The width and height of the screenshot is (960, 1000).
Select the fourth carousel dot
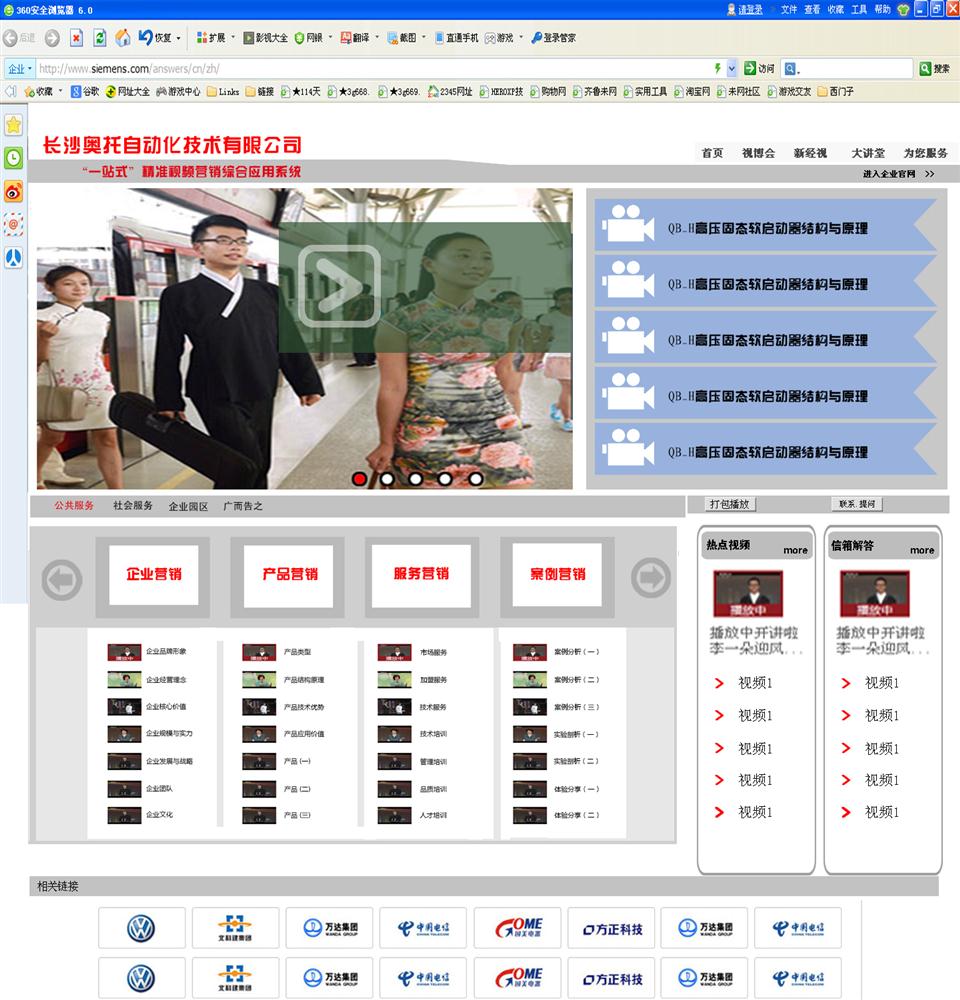(x=445, y=478)
